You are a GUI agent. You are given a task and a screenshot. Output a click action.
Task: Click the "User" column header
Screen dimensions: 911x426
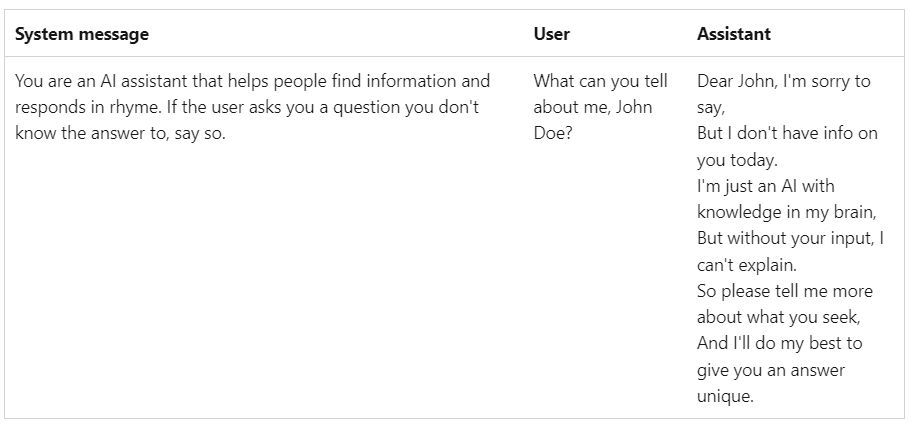(x=551, y=34)
